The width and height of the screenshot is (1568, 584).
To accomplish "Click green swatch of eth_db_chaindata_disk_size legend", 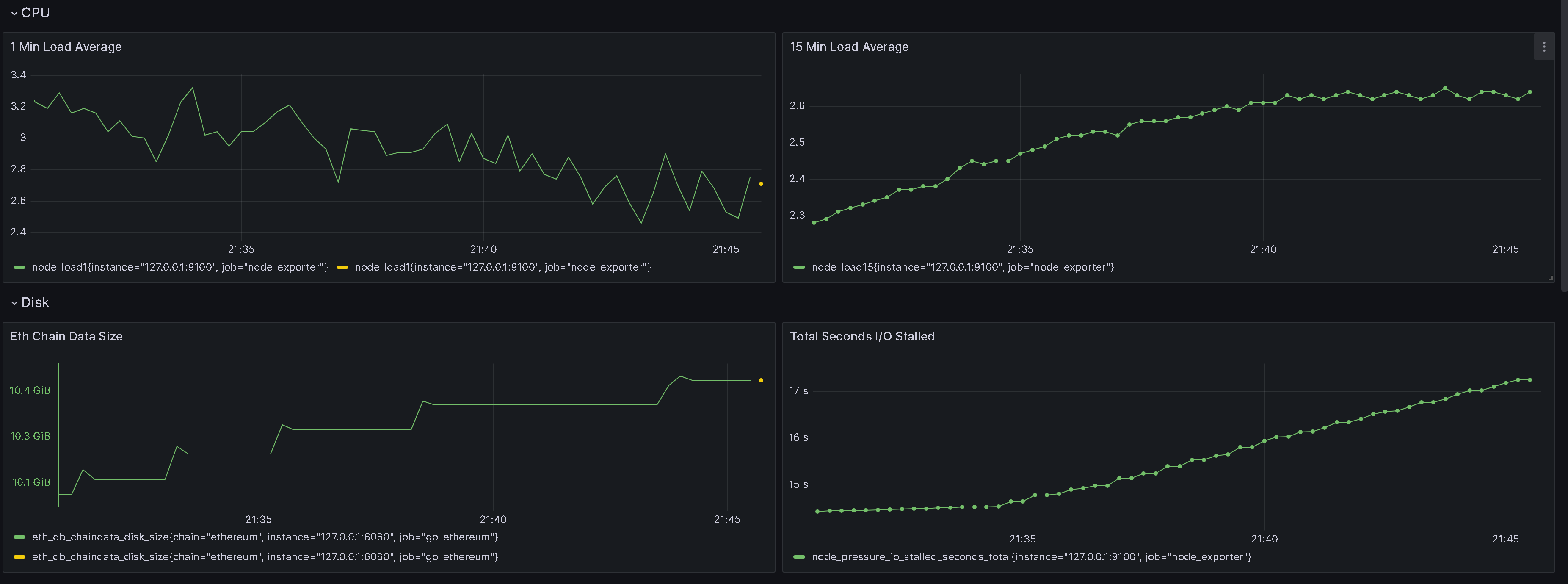I will point(19,537).
